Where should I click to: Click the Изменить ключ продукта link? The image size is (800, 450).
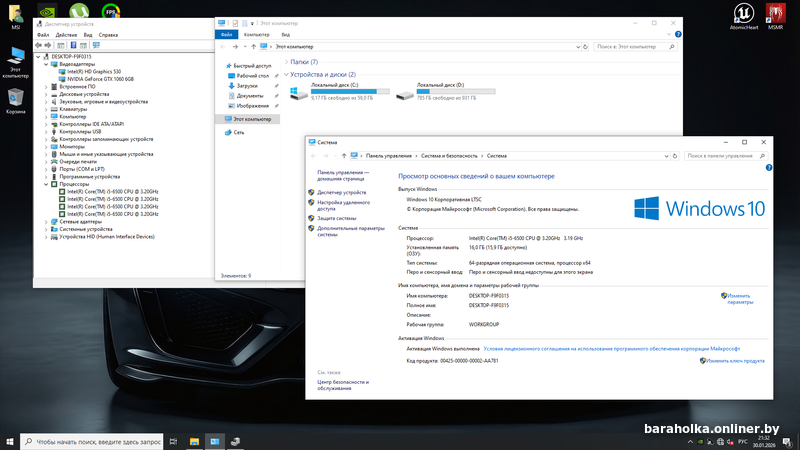pos(735,361)
